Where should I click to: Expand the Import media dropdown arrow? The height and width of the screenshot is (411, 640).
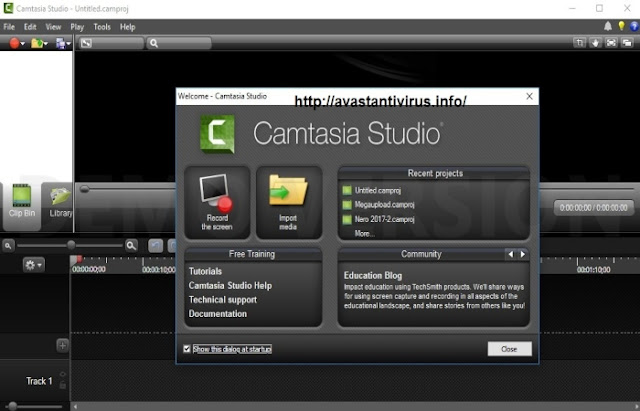tap(46, 43)
